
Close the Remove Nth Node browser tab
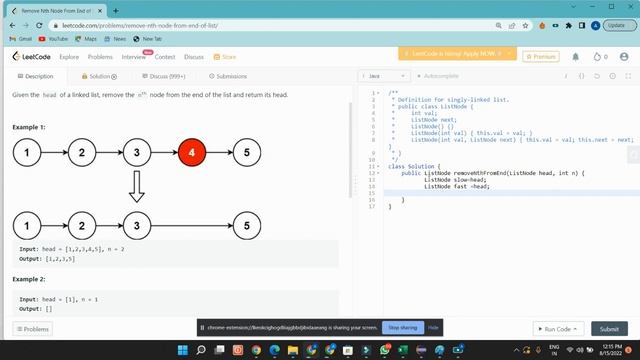[100, 11]
